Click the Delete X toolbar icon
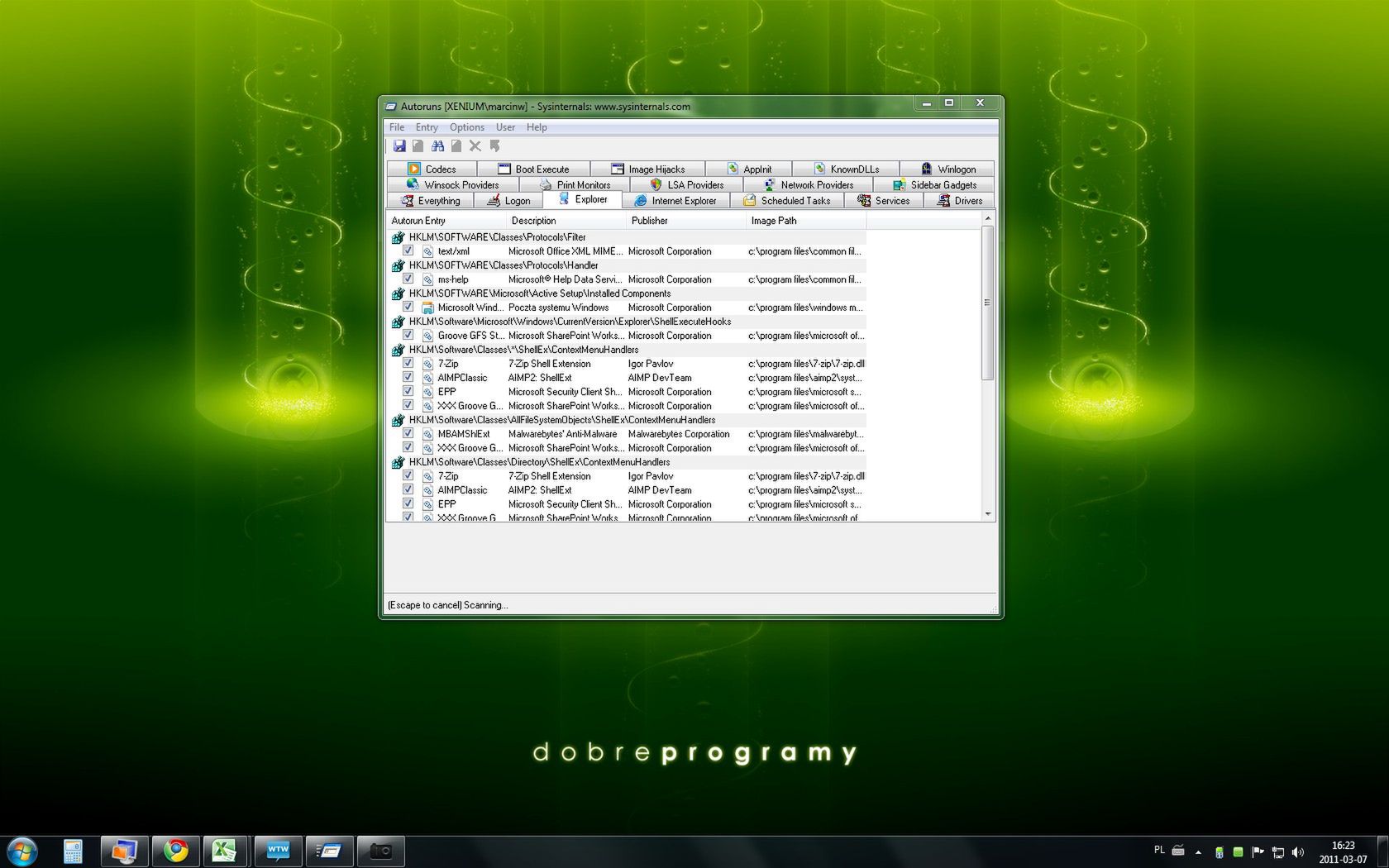 coord(475,146)
